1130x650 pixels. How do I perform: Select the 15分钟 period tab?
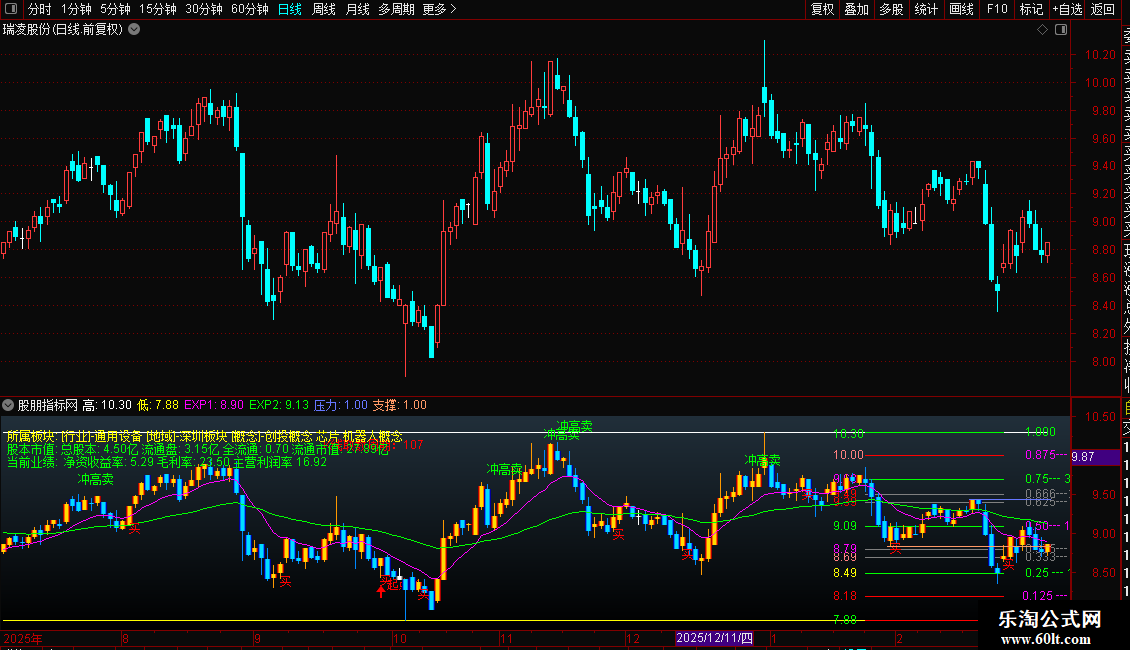click(157, 9)
